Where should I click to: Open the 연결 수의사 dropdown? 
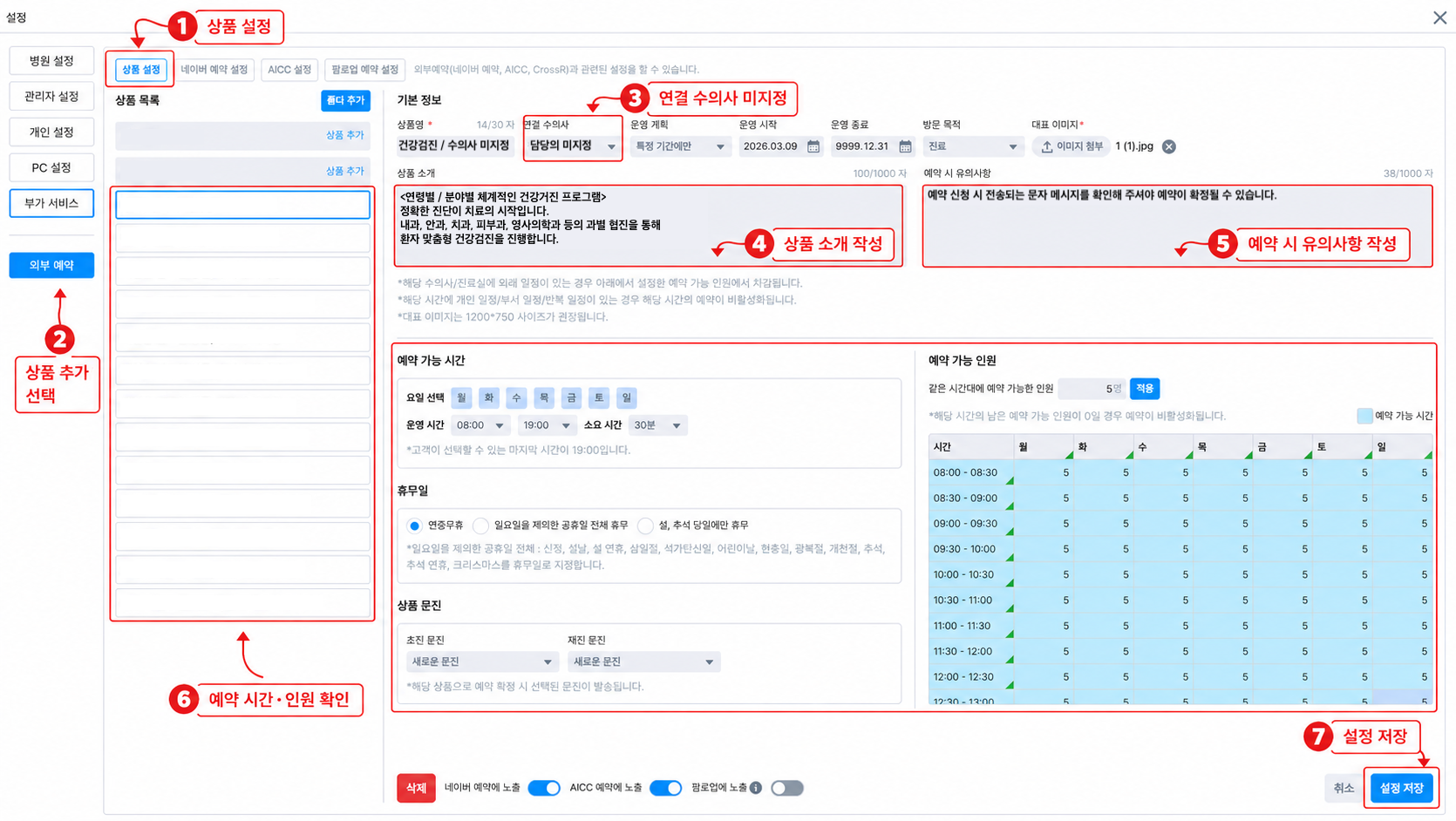pyautogui.click(x=573, y=146)
